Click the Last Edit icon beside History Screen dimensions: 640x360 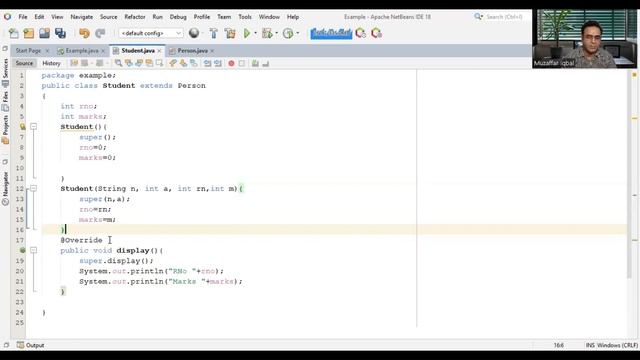(x=74, y=63)
